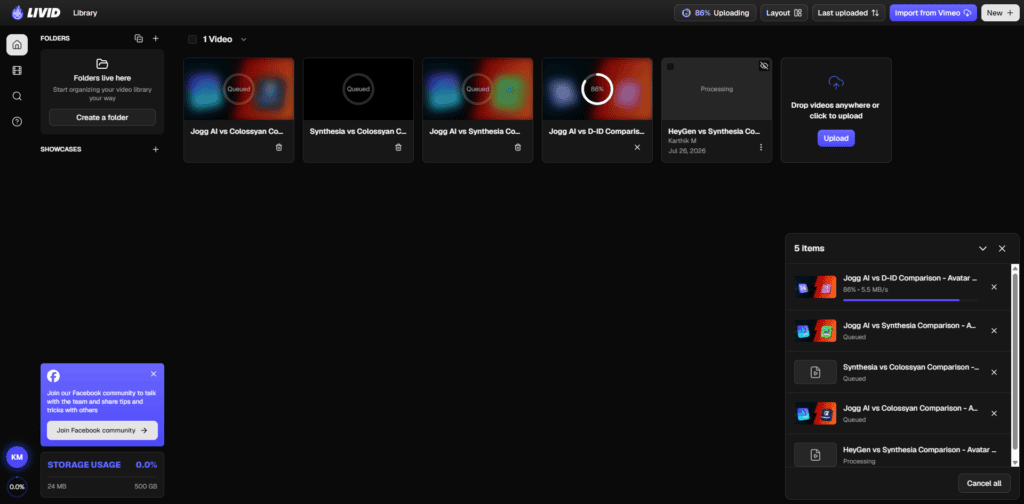Click 'HeyGen vs Synthesia Co...' card title

point(714,131)
